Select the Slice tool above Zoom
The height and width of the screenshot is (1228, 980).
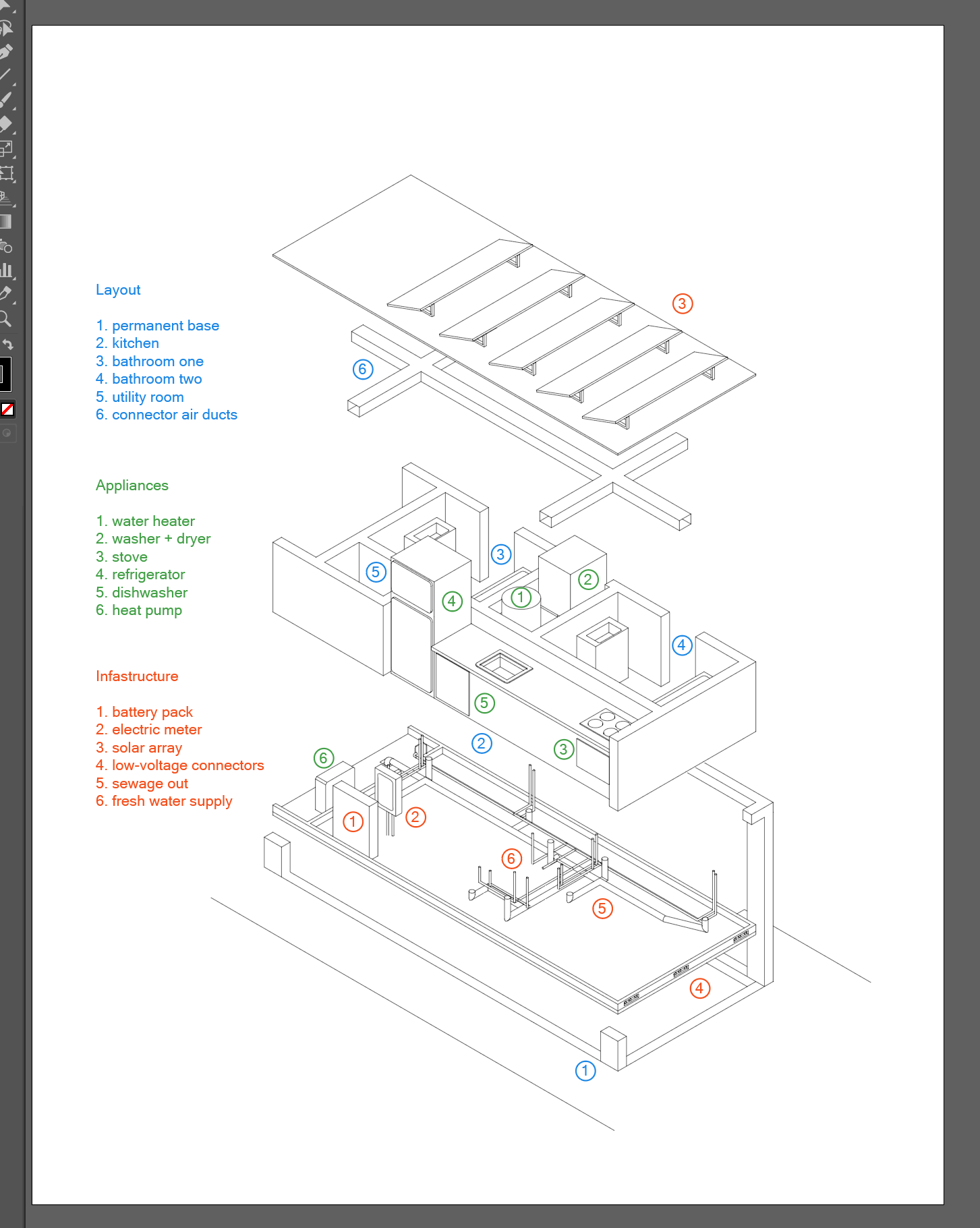click(5, 294)
